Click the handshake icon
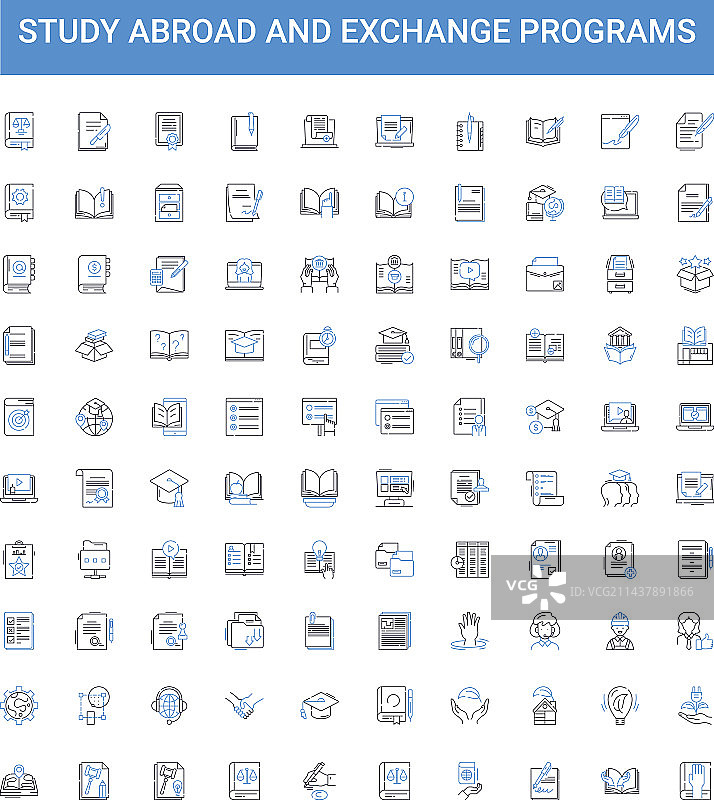Image resolution: width=714 pixels, height=800 pixels. 243,704
